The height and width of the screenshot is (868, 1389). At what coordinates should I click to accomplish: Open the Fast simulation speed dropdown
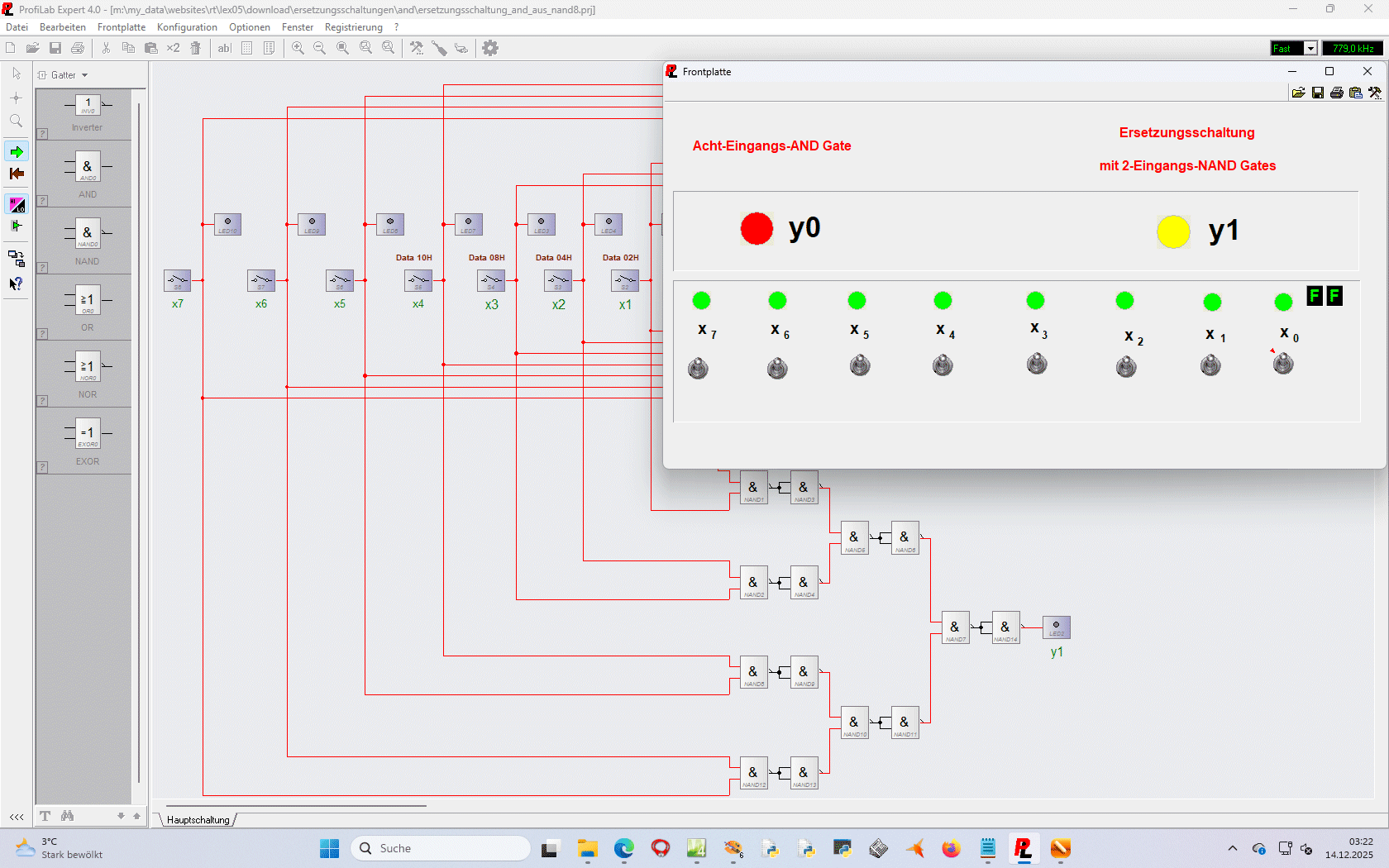click(1310, 49)
